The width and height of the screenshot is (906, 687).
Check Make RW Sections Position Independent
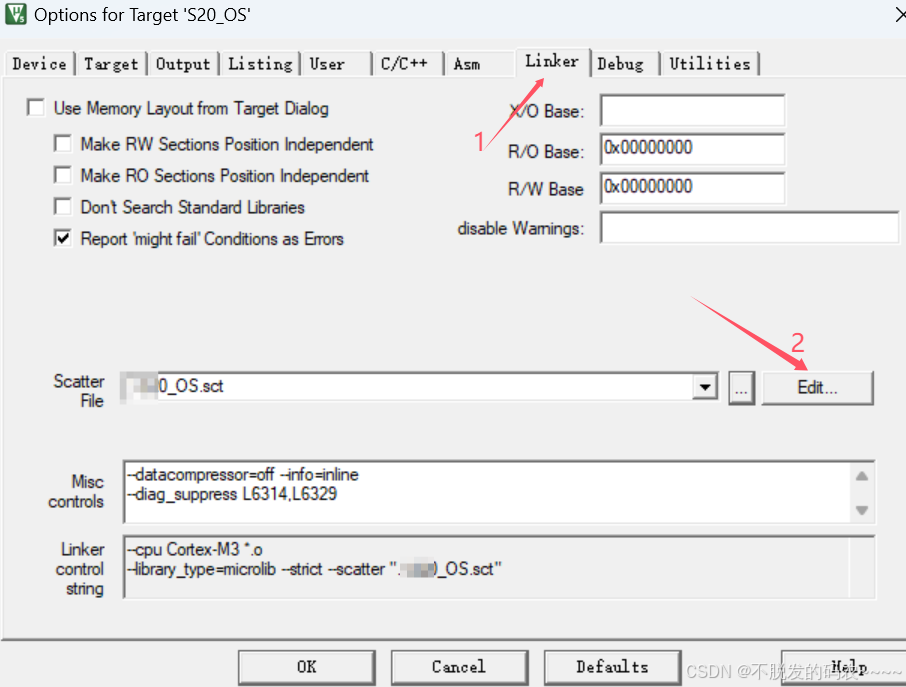[63, 143]
